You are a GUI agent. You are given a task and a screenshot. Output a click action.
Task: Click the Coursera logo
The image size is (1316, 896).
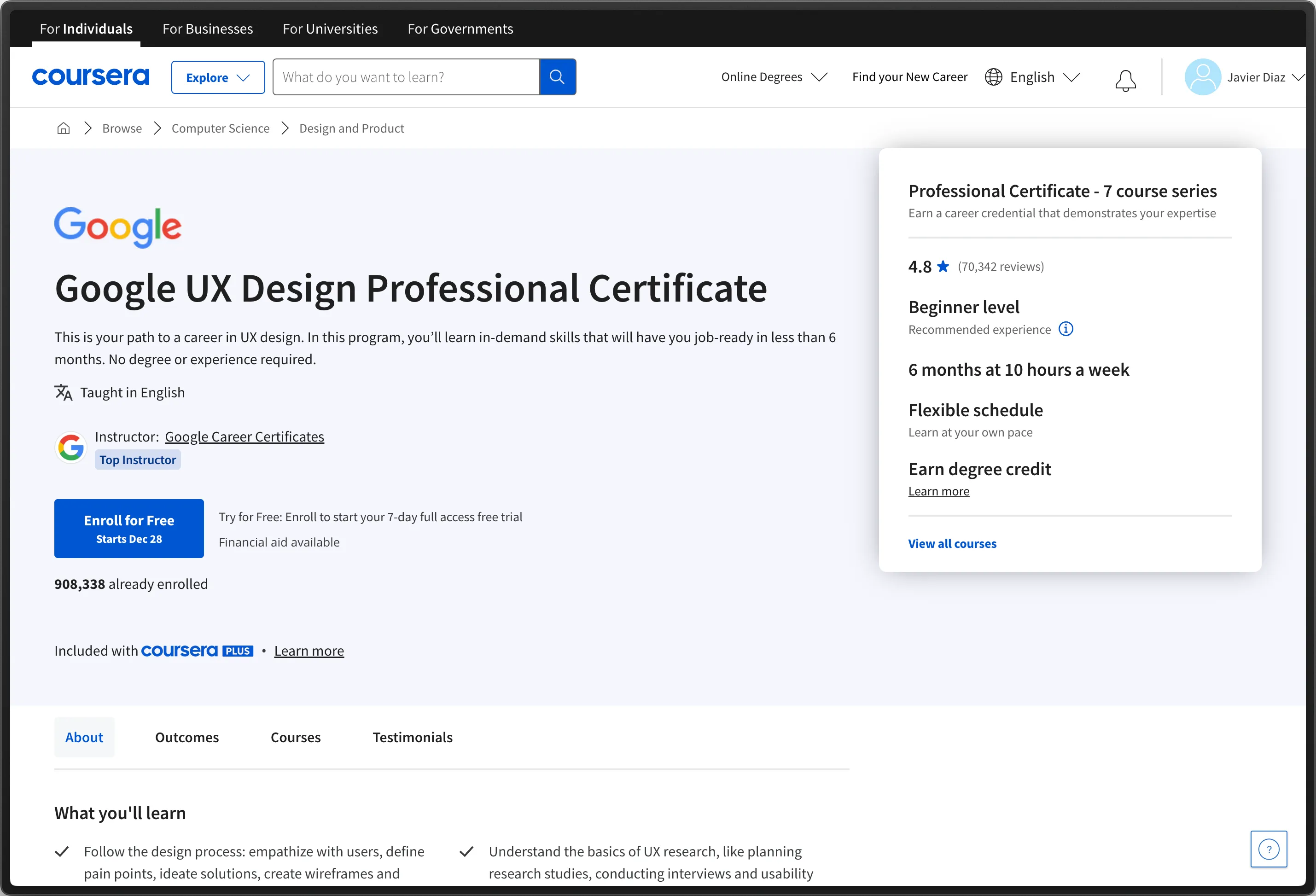coord(91,76)
